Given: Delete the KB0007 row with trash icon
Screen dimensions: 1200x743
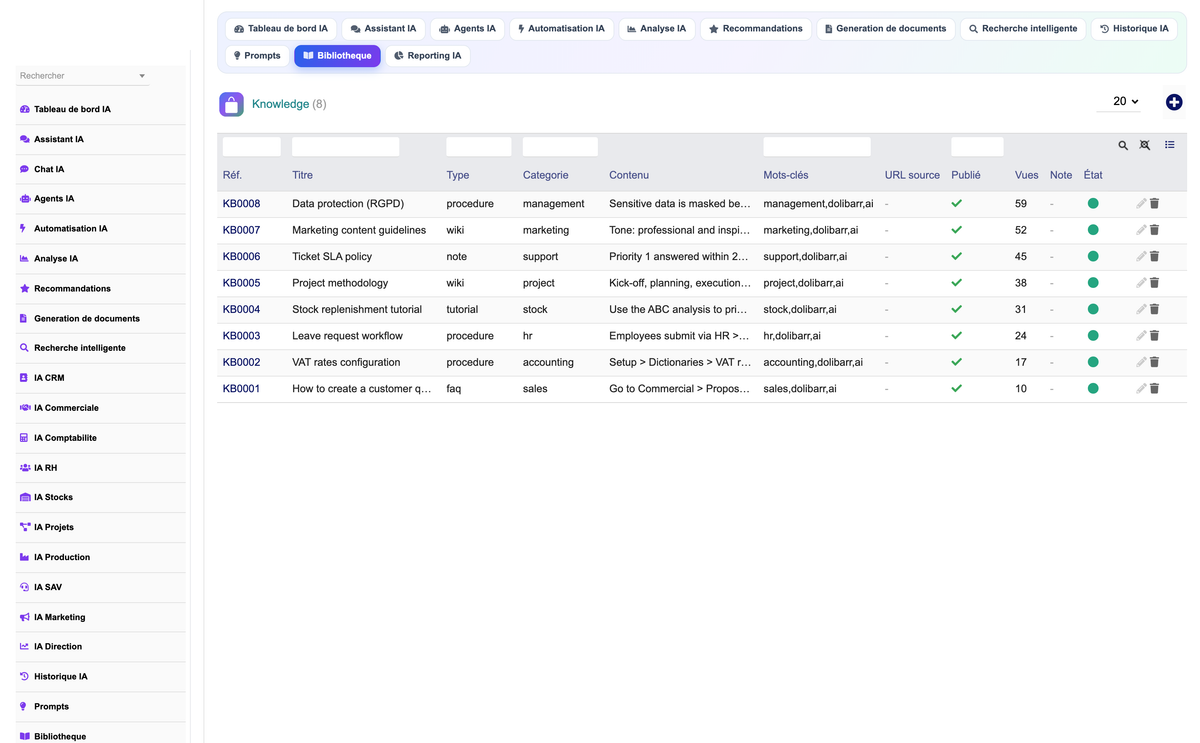Looking at the screenshot, I should click(x=1154, y=230).
